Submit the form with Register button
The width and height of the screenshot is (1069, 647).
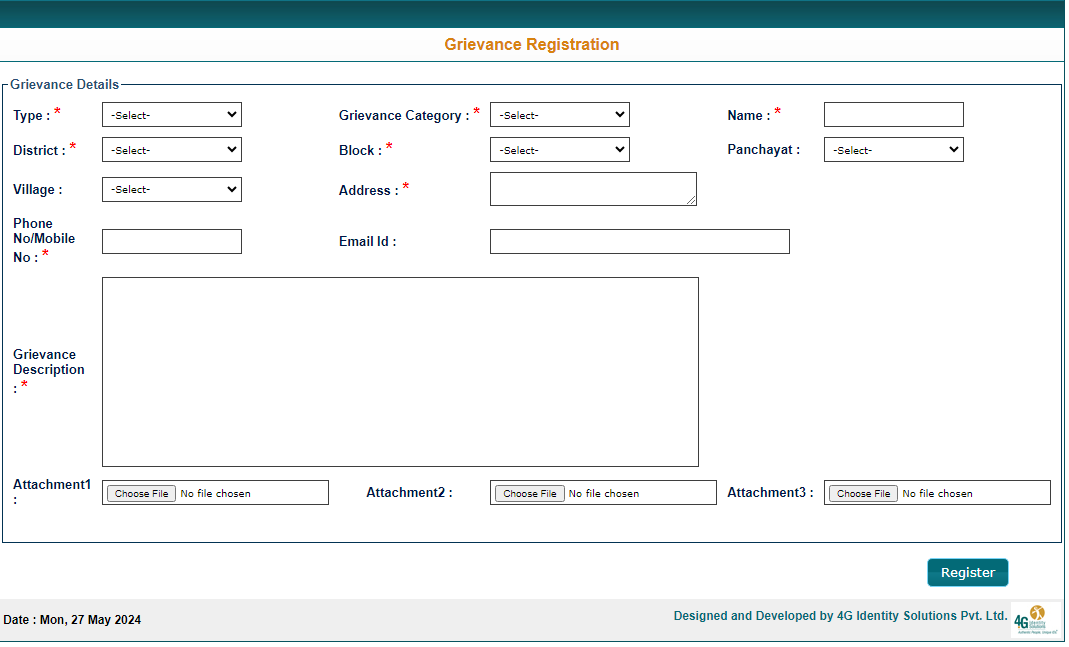(967, 572)
